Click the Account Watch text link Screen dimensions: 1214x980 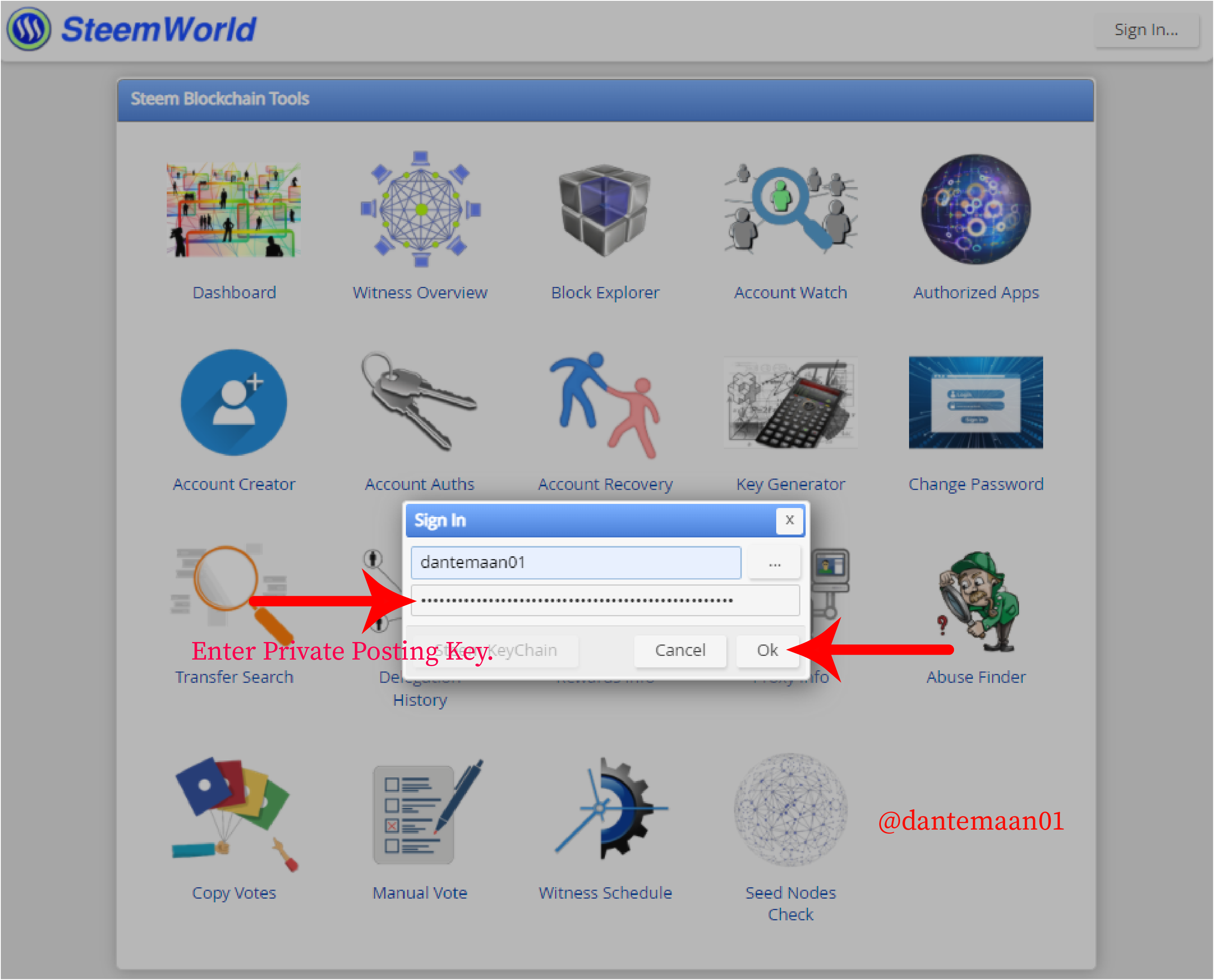791,293
